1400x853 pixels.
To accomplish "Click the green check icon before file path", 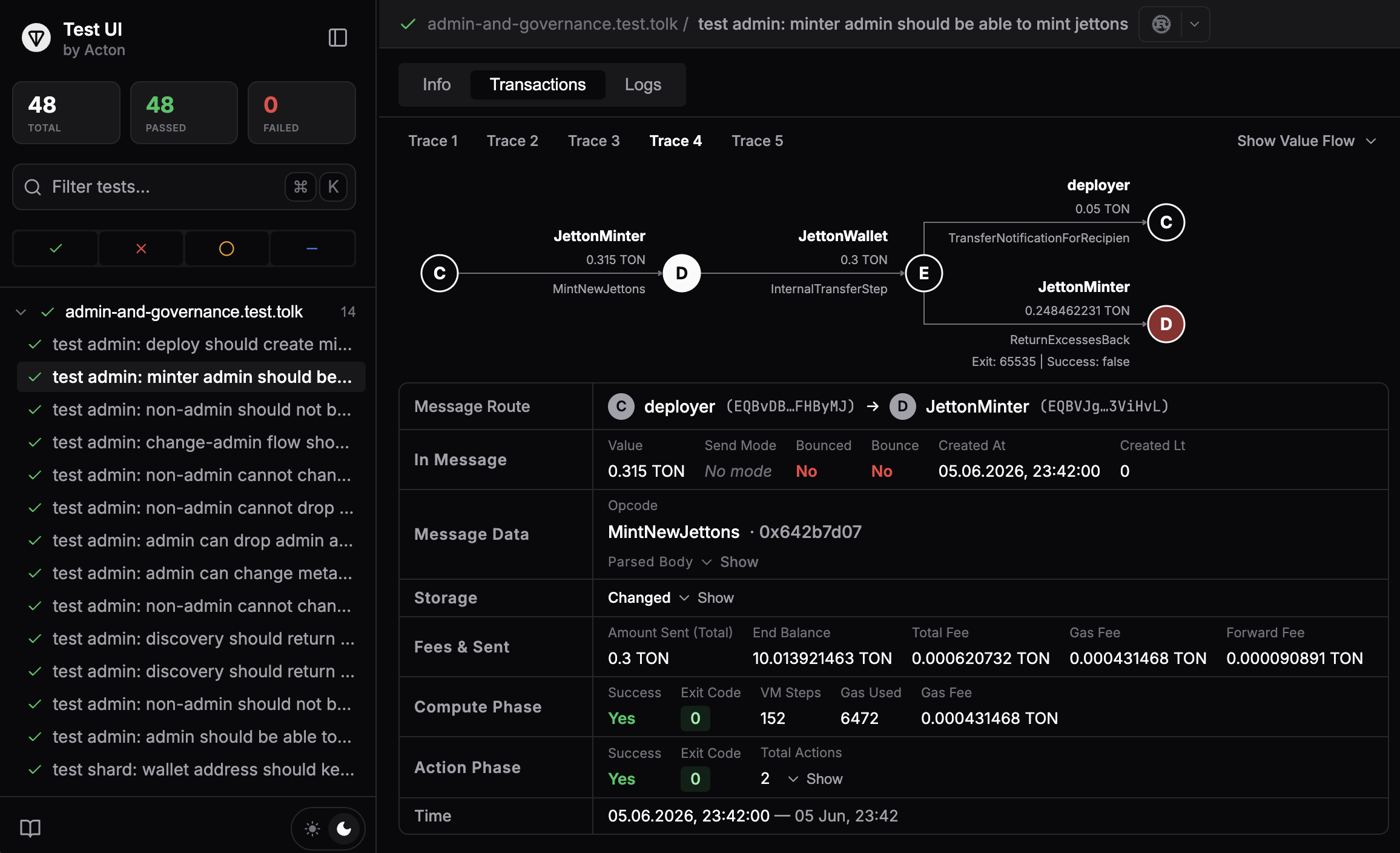I will point(408,24).
